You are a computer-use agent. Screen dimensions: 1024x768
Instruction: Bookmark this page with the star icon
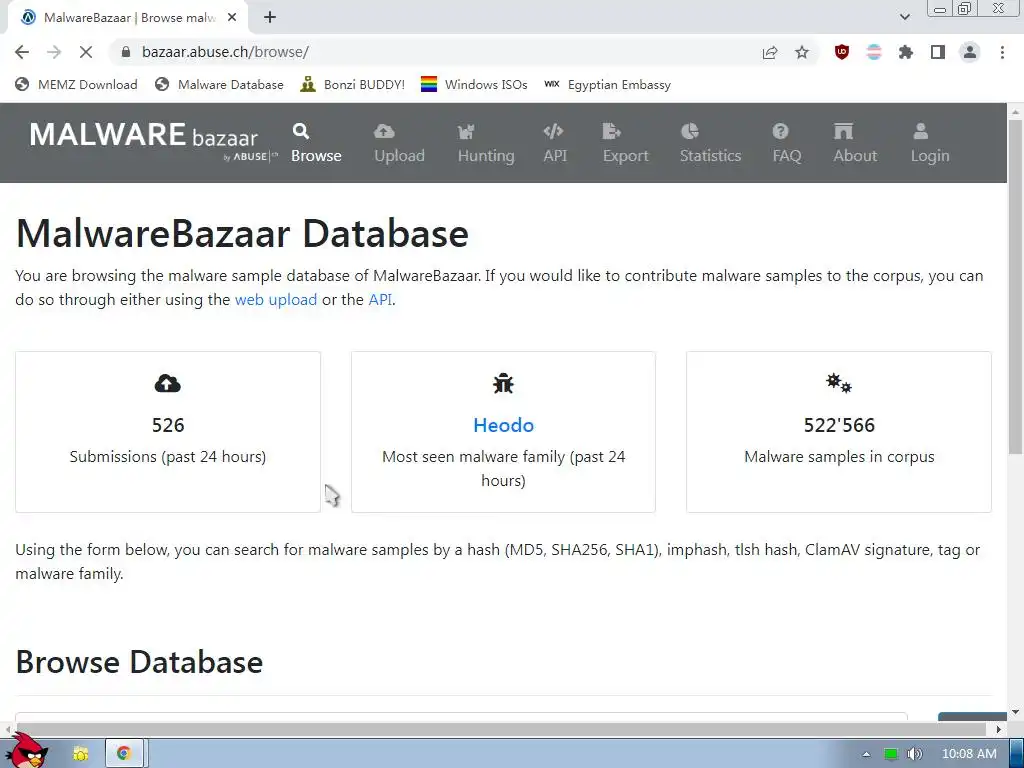coord(802,52)
